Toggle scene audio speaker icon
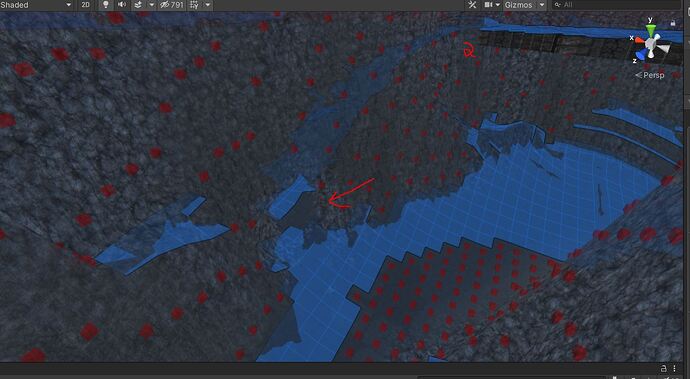The width and height of the screenshot is (690, 379). pyautogui.click(x=121, y=5)
